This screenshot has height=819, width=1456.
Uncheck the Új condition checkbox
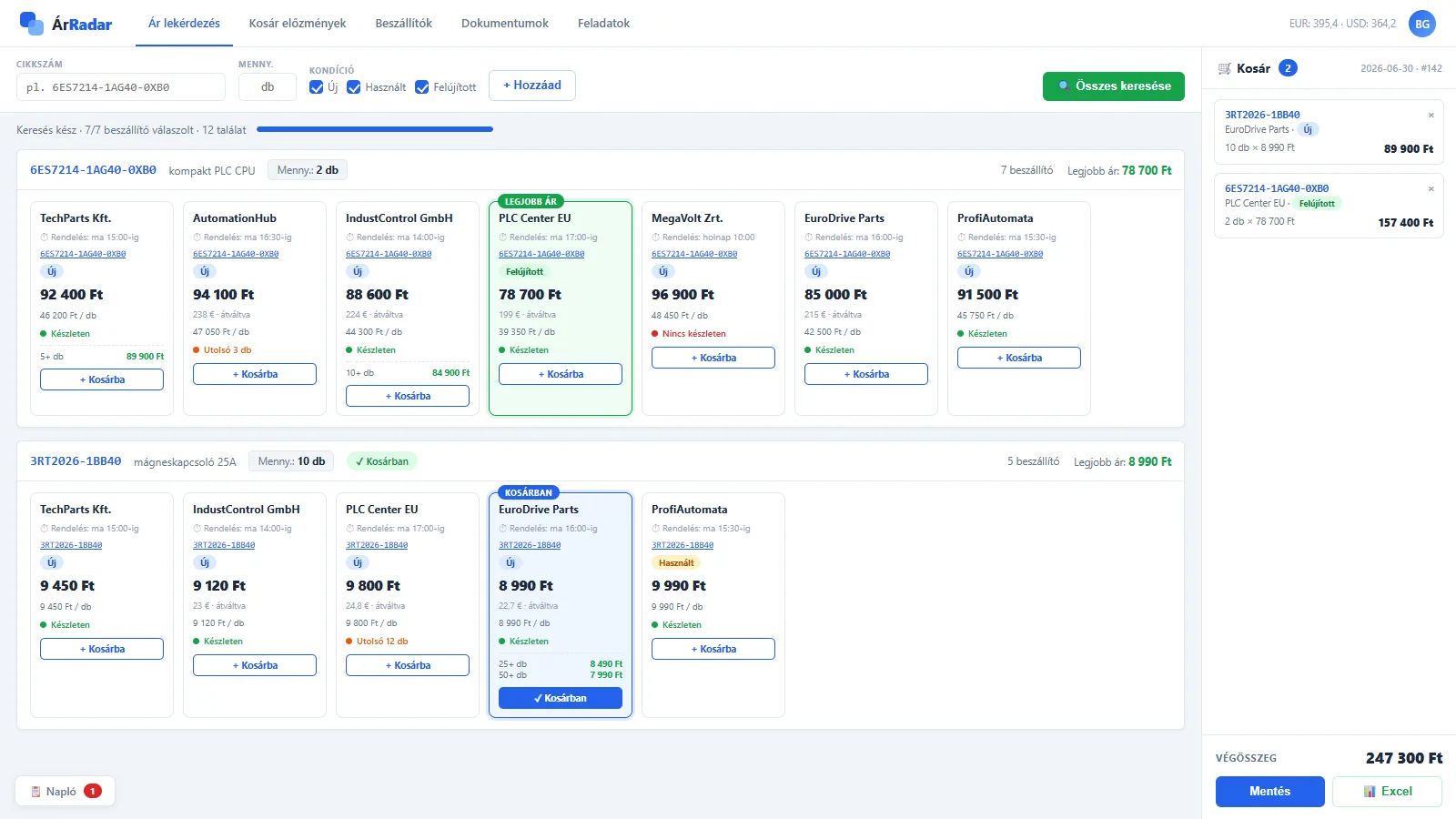coord(317,87)
